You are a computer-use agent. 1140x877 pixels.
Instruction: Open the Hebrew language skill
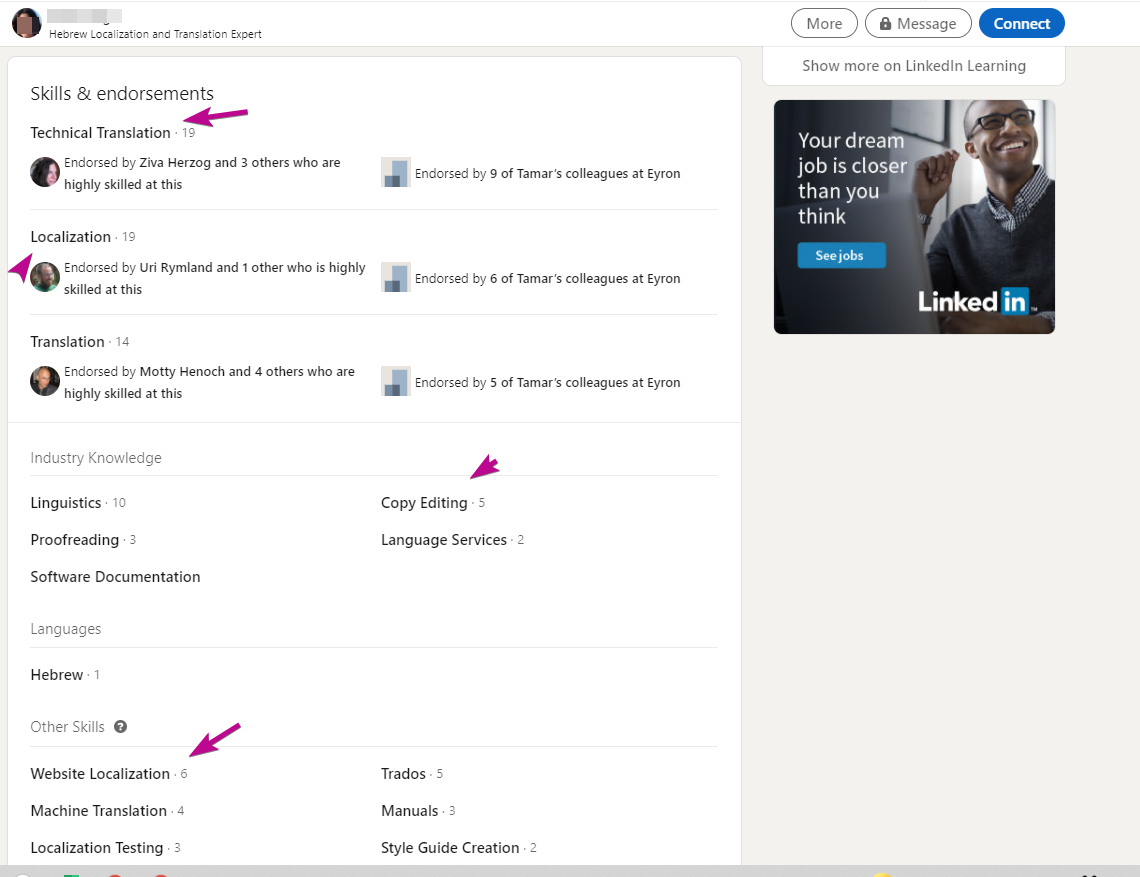pos(57,675)
